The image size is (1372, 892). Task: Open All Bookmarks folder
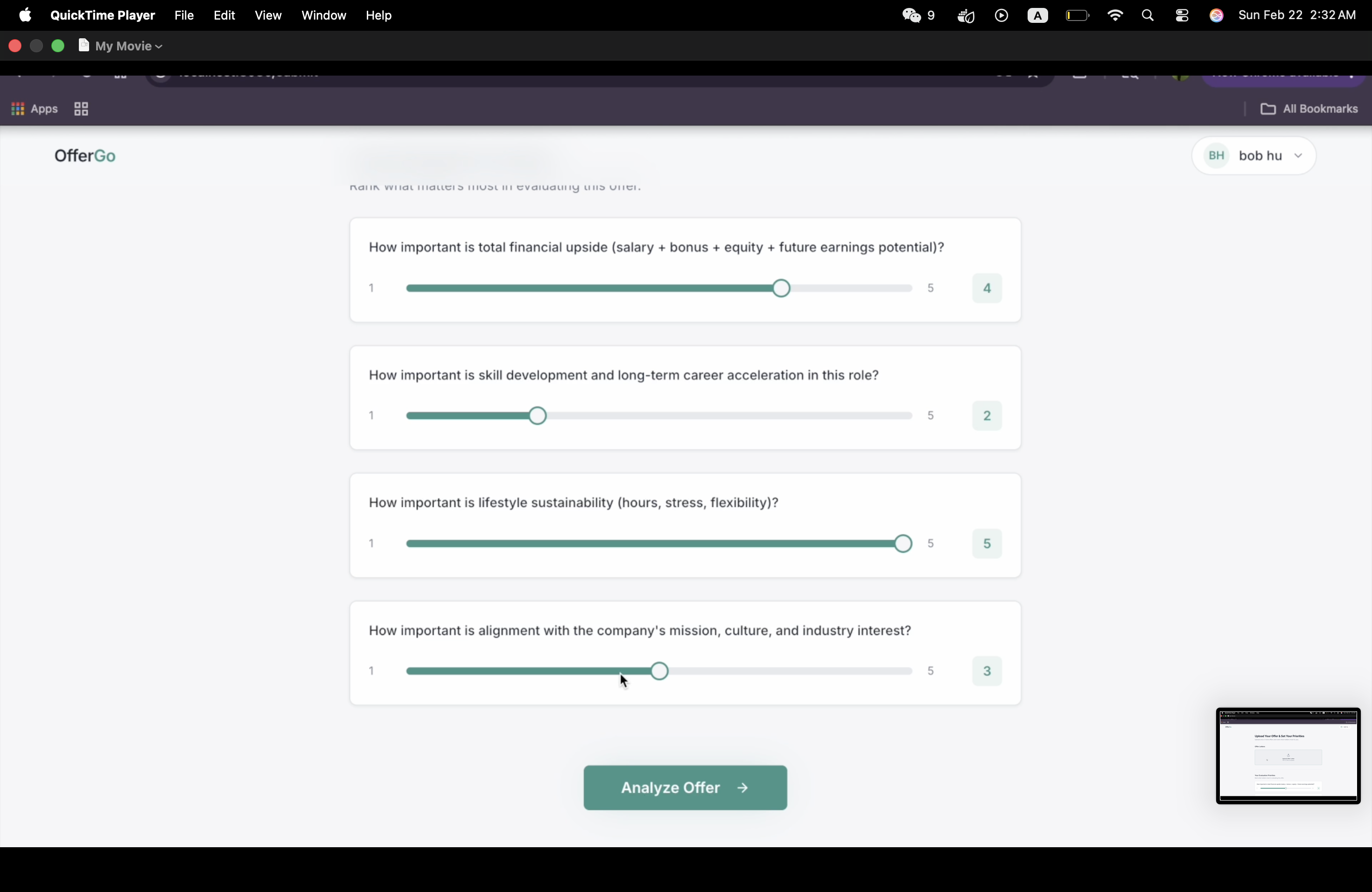pyautogui.click(x=1308, y=109)
